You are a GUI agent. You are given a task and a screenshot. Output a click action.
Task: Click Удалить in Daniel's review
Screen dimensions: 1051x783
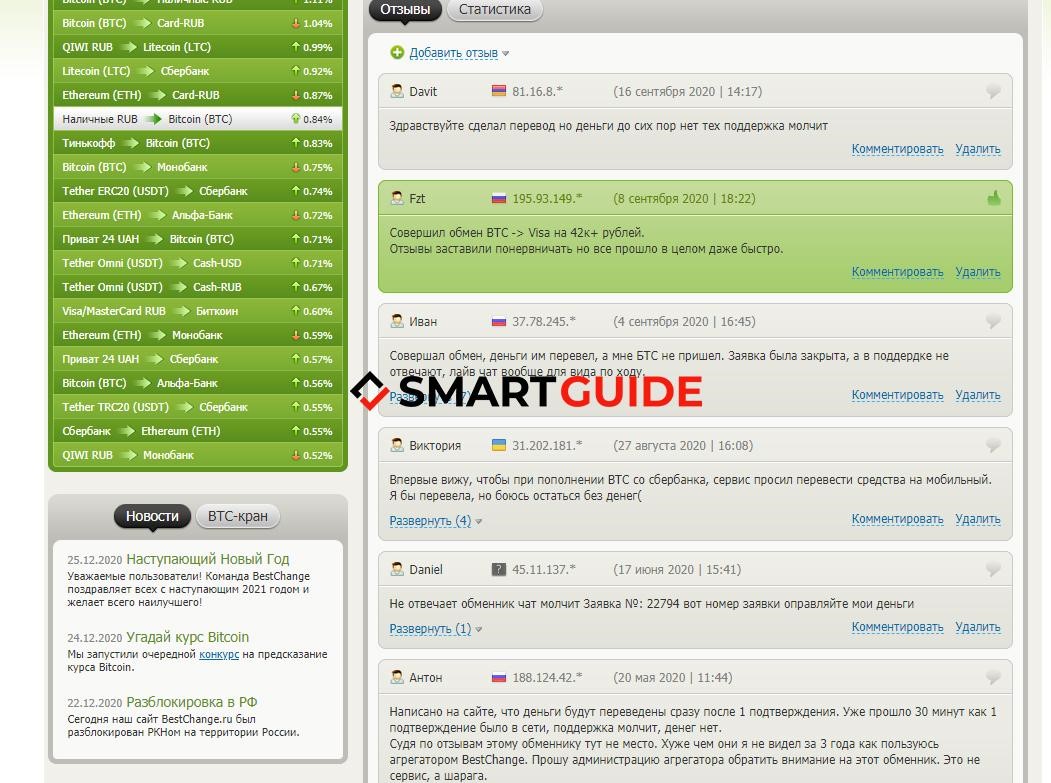(x=977, y=627)
